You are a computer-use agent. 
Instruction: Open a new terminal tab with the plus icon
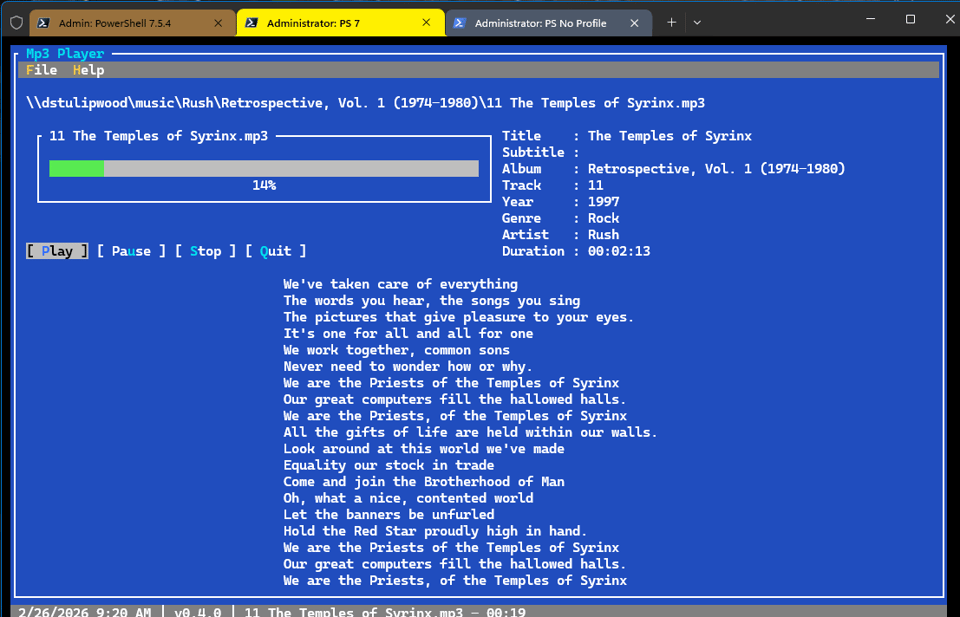[671, 21]
